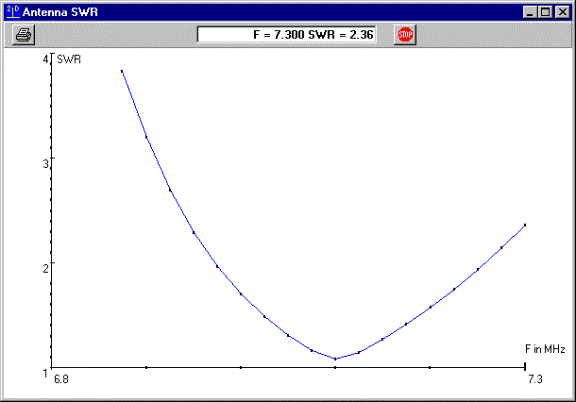Click the 3 tick on the SWR axis
The height and width of the screenshot is (402, 576).
[46, 164]
